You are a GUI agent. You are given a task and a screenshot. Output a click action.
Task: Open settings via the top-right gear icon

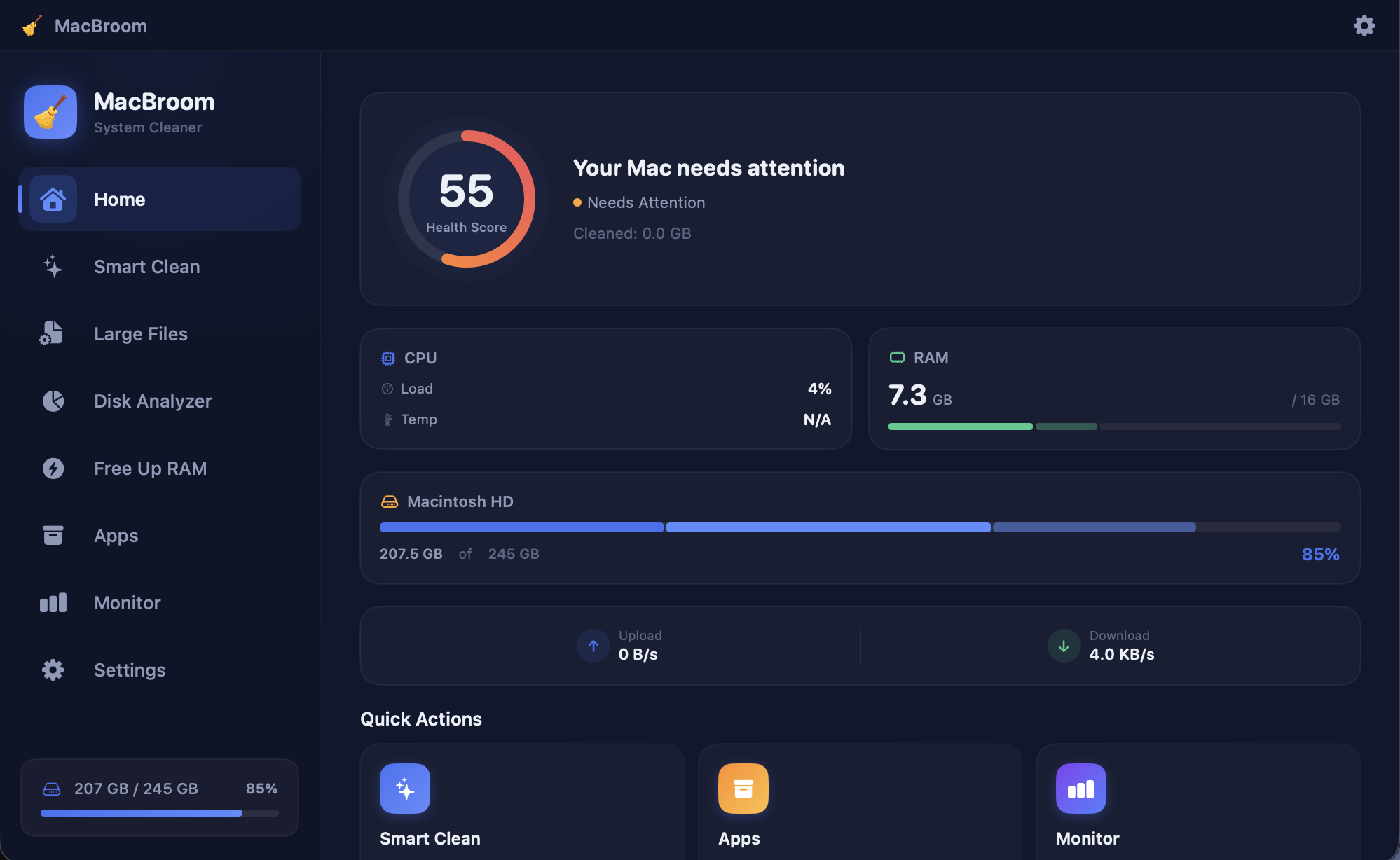(x=1364, y=26)
